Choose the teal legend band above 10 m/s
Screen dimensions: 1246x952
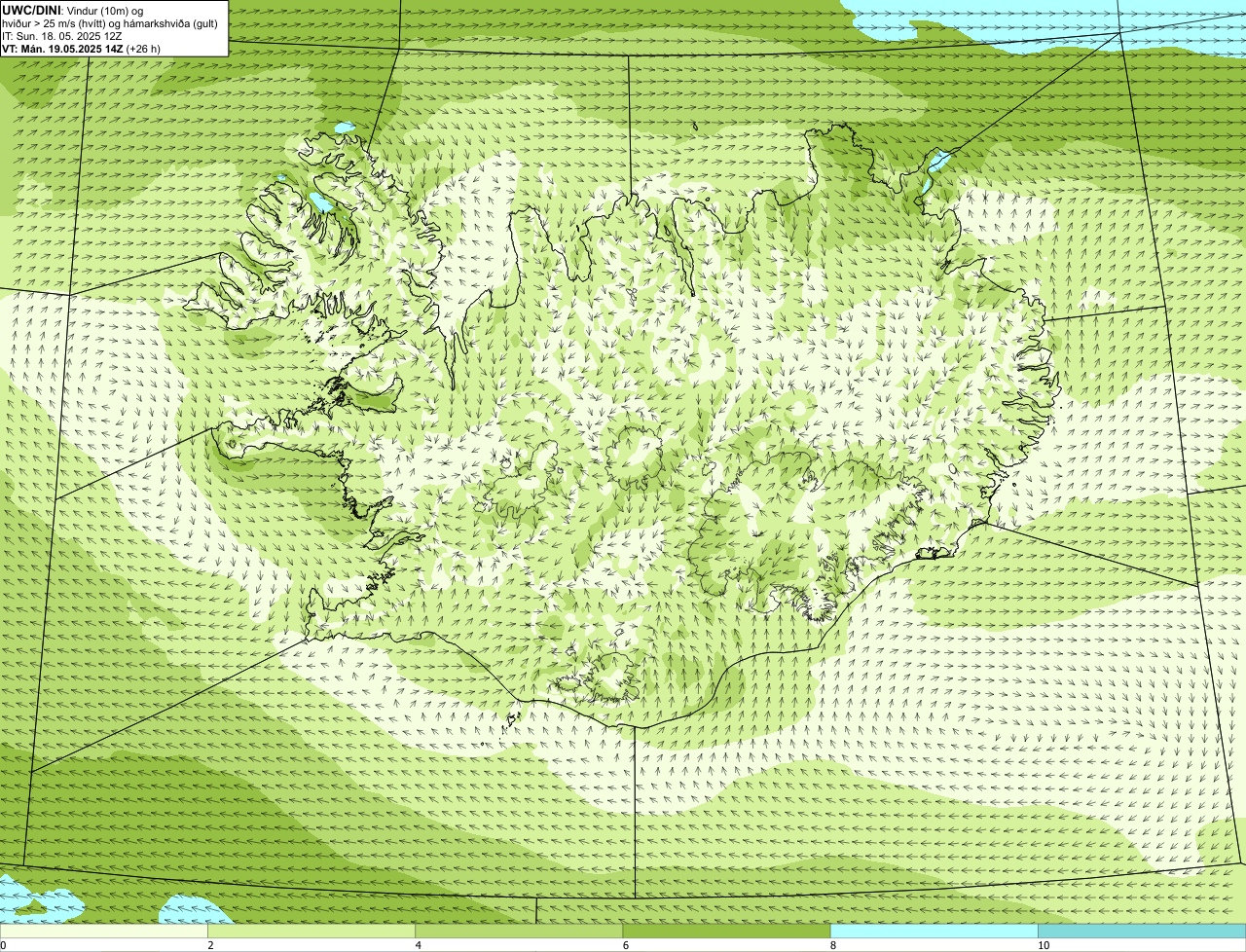click(x=1142, y=931)
